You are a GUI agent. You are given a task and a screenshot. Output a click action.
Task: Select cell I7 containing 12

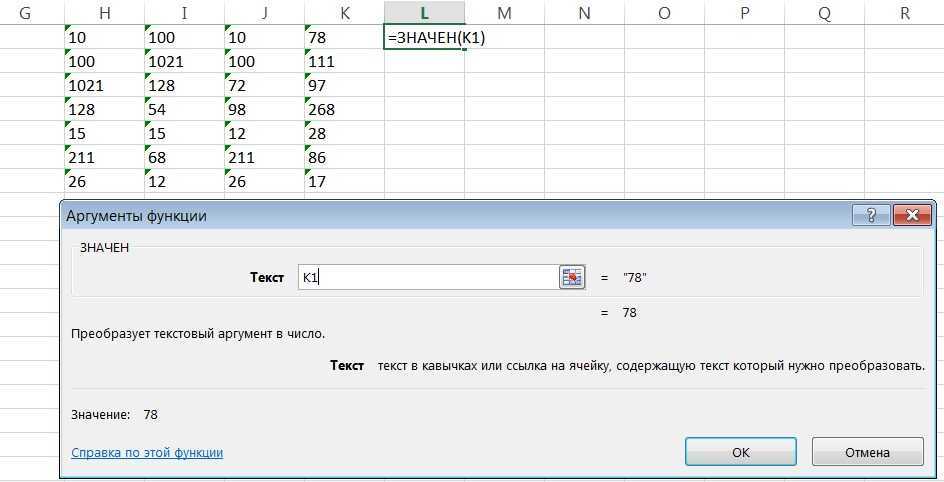[184, 182]
